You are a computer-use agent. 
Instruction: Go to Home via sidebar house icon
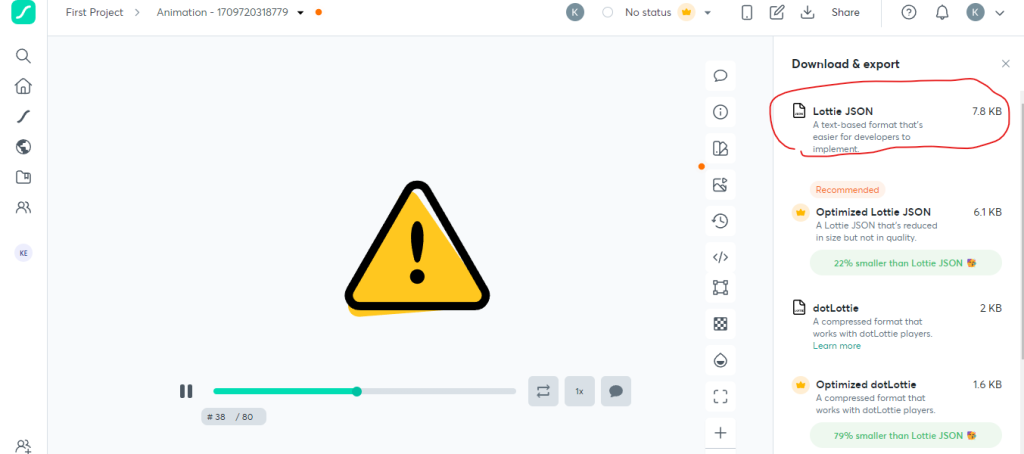click(x=23, y=86)
